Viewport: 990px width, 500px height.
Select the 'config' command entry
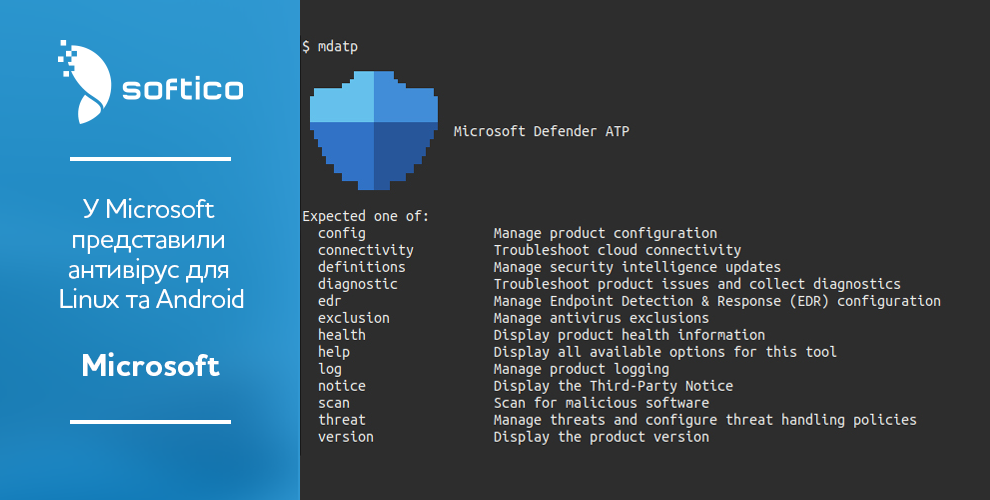[342, 233]
